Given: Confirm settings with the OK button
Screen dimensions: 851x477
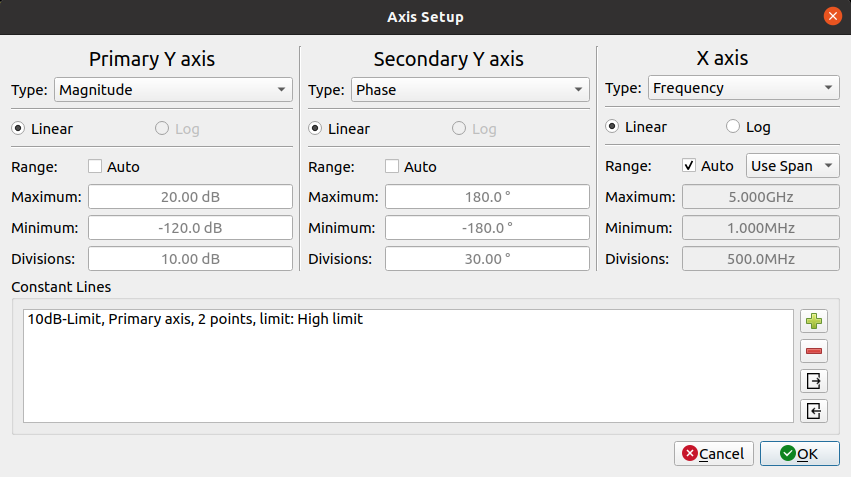Looking at the screenshot, I should coord(799,454).
